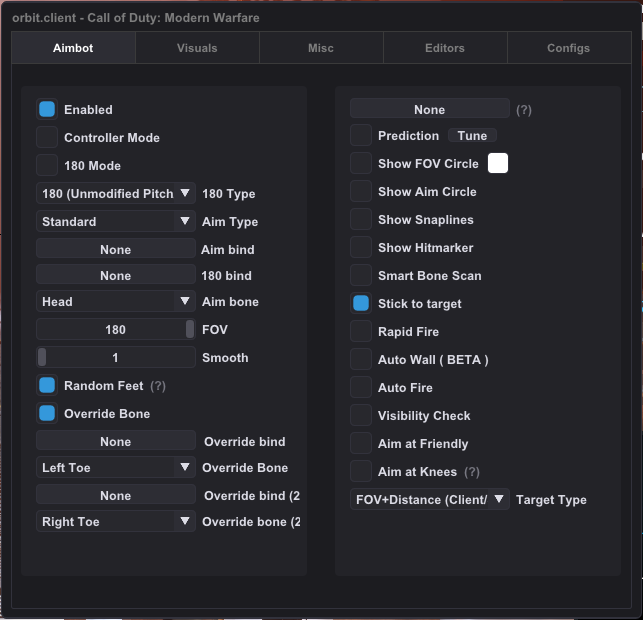The width and height of the screenshot is (643, 620).
Task: Go to the Editors tab
Action: (x=444, y=48)
